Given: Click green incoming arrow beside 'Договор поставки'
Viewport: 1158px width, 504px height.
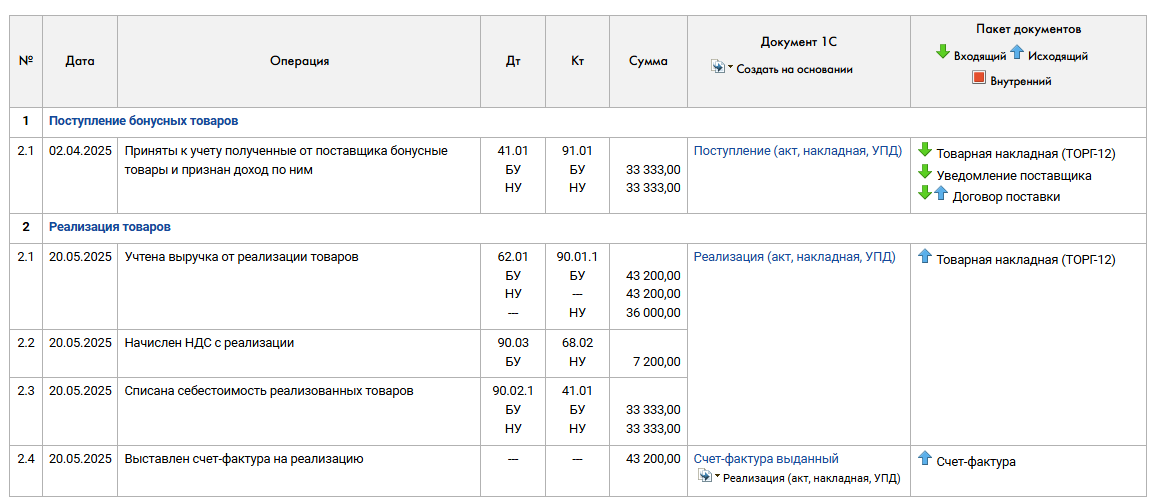Looking at the screenshot, I should (925, 193).
